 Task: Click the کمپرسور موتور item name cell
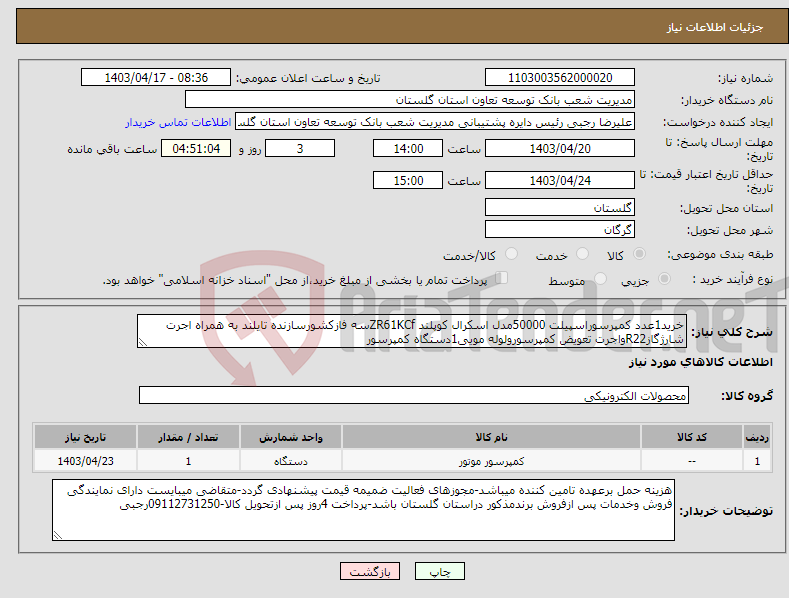491,461
